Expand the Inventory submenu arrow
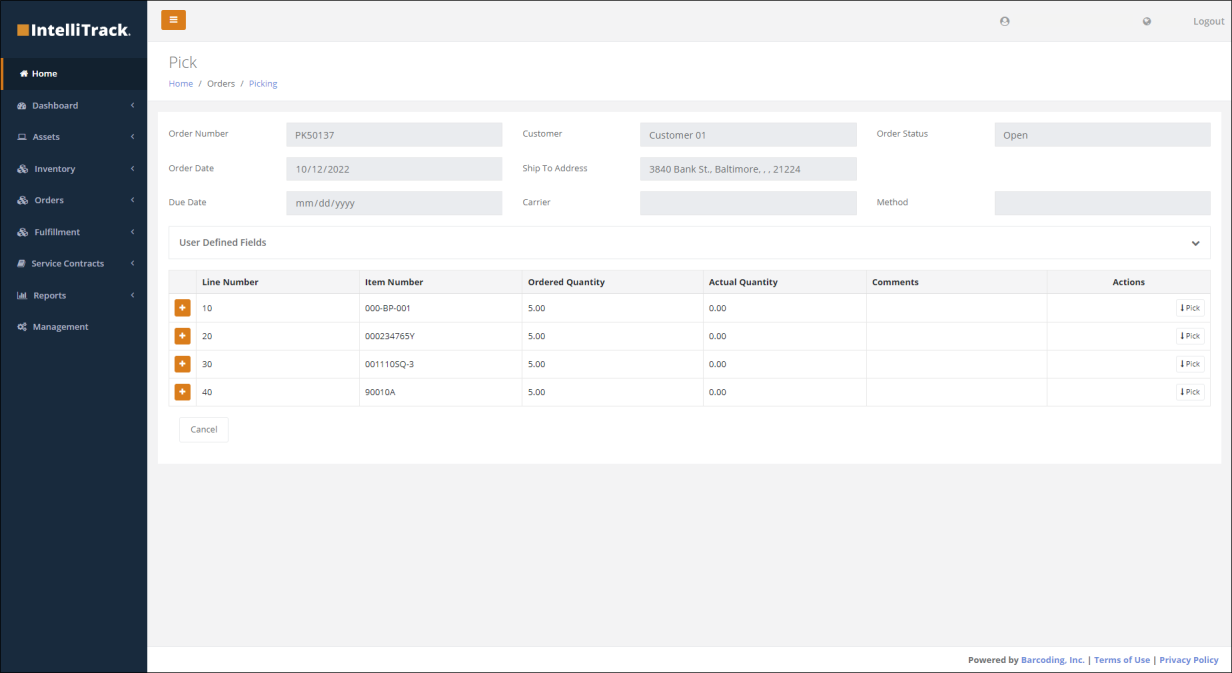 point(132,169)
